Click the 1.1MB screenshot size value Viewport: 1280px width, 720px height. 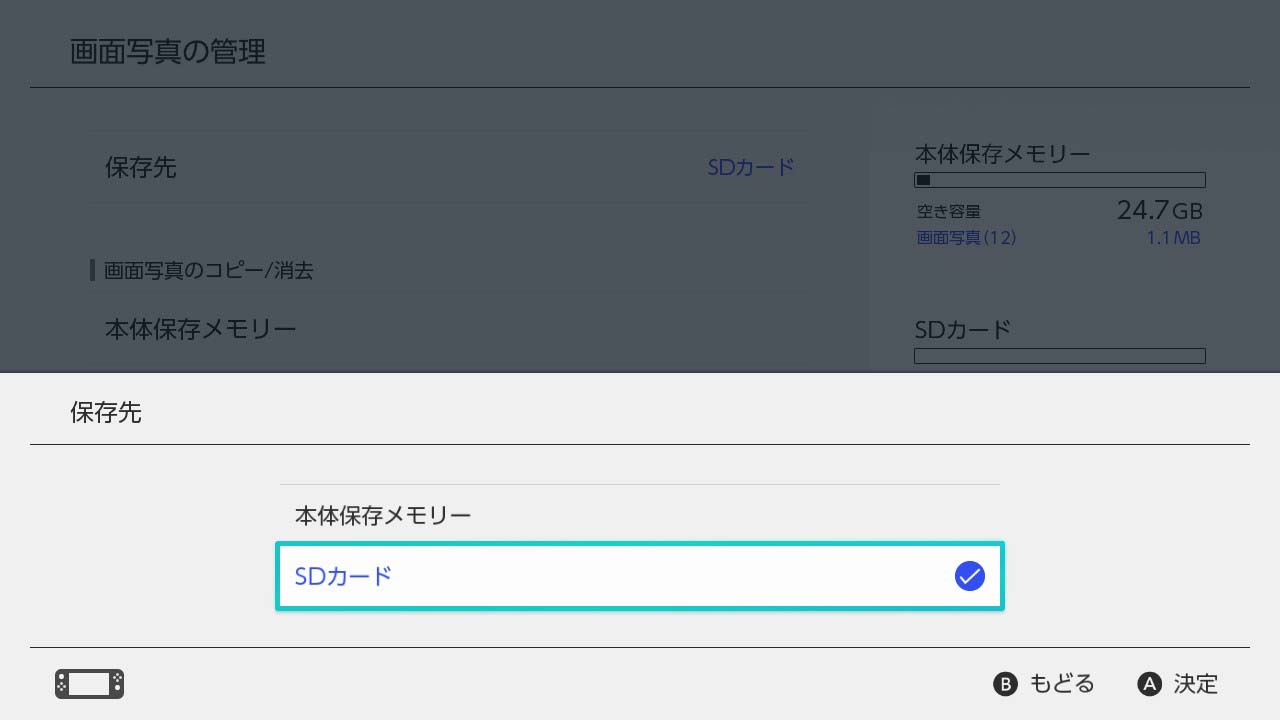tap(1173, 238)
